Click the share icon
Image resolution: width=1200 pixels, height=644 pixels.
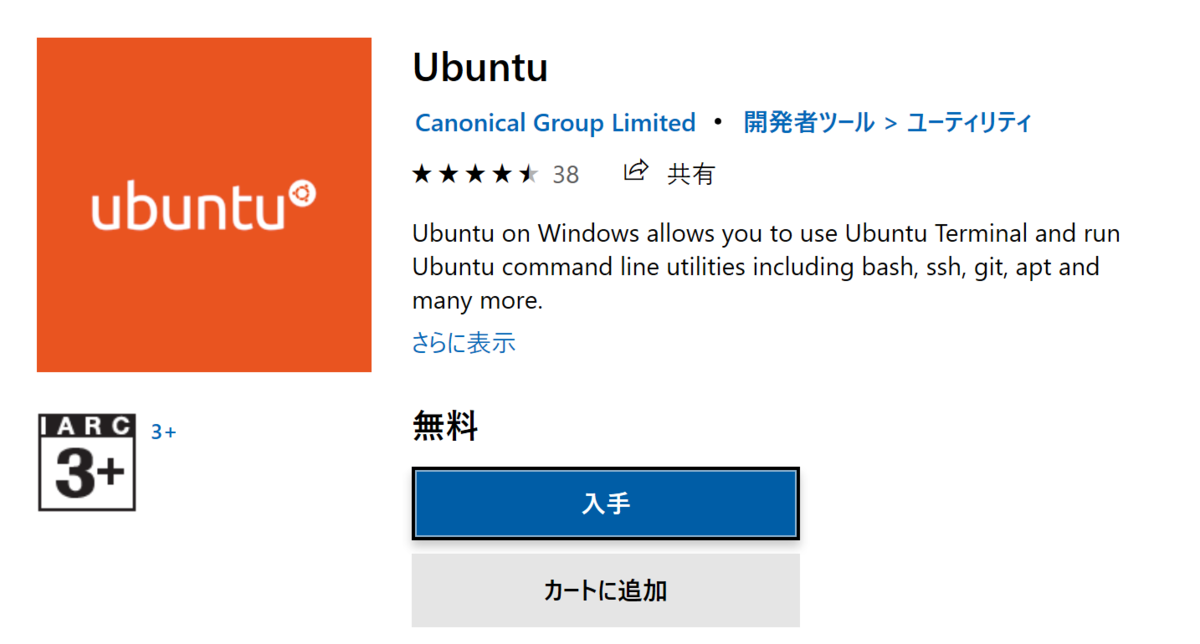pyautogui.click(x=636, y=172)
